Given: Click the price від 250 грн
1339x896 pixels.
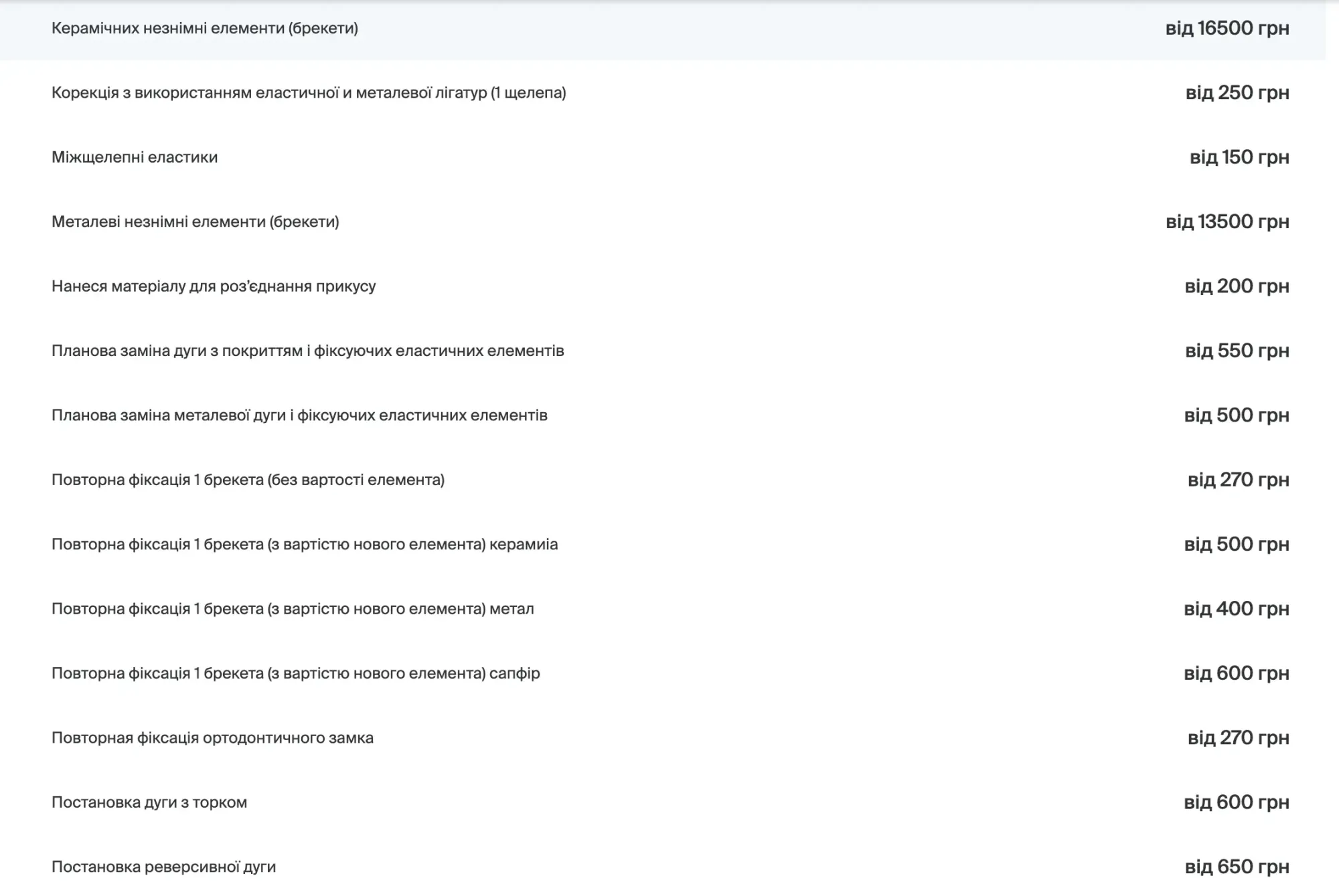Looking at the screenshot, I should [1237, 93].
